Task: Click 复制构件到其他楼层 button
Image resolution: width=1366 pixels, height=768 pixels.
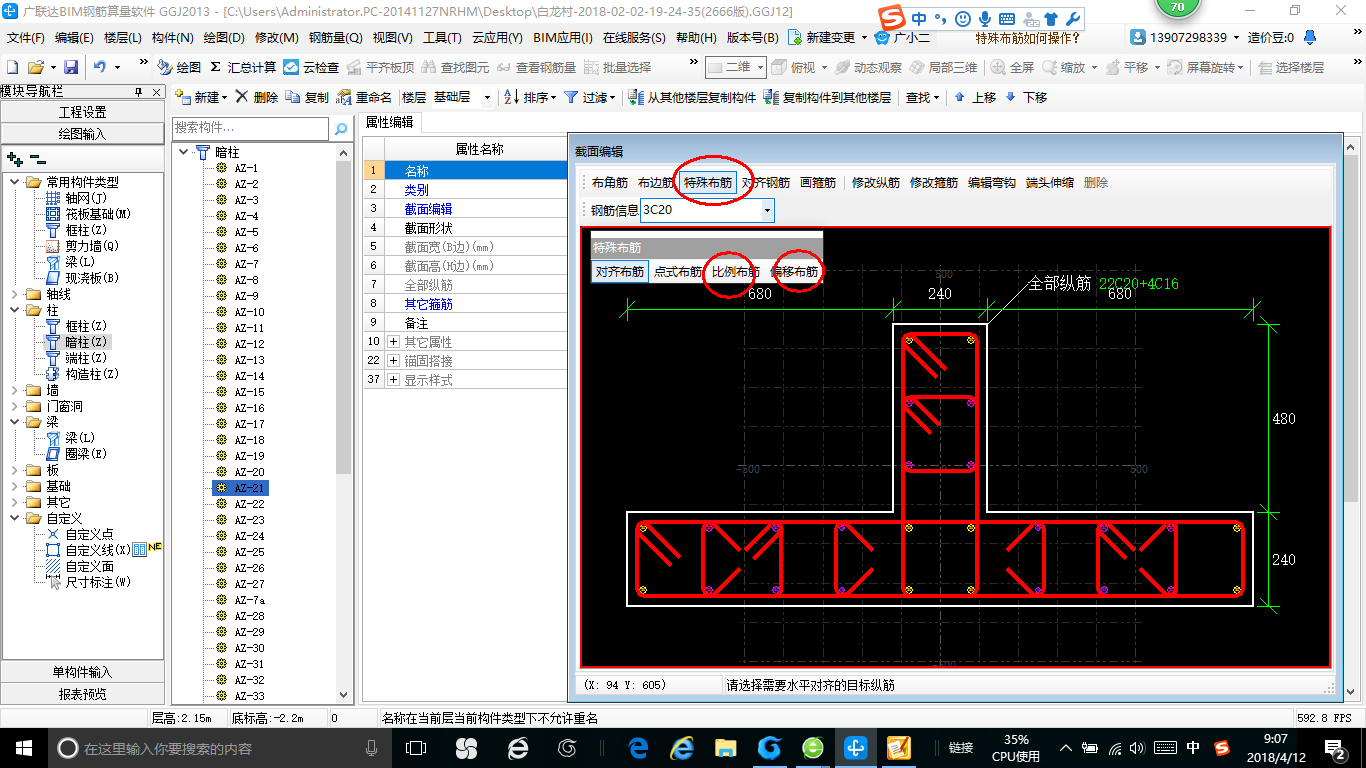Action: coord(827,97)
